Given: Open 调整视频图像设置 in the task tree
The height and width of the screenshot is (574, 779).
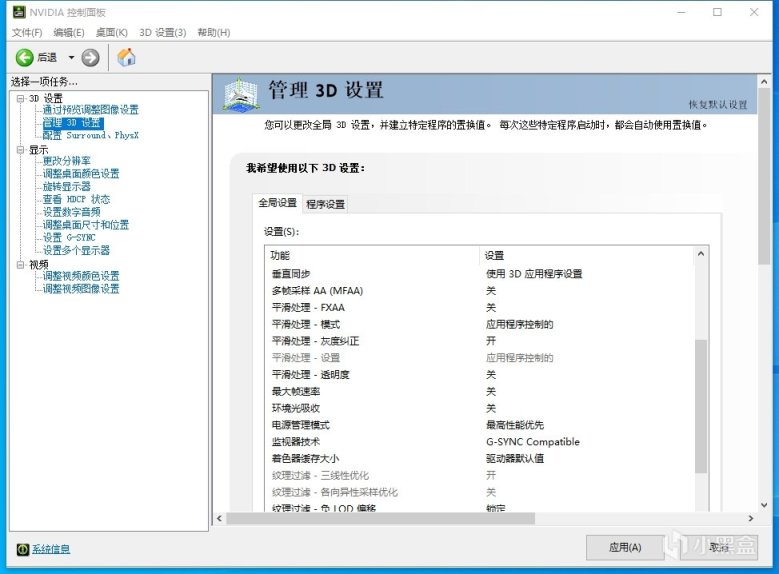Looking at the screenshot, I should [81, 289].
